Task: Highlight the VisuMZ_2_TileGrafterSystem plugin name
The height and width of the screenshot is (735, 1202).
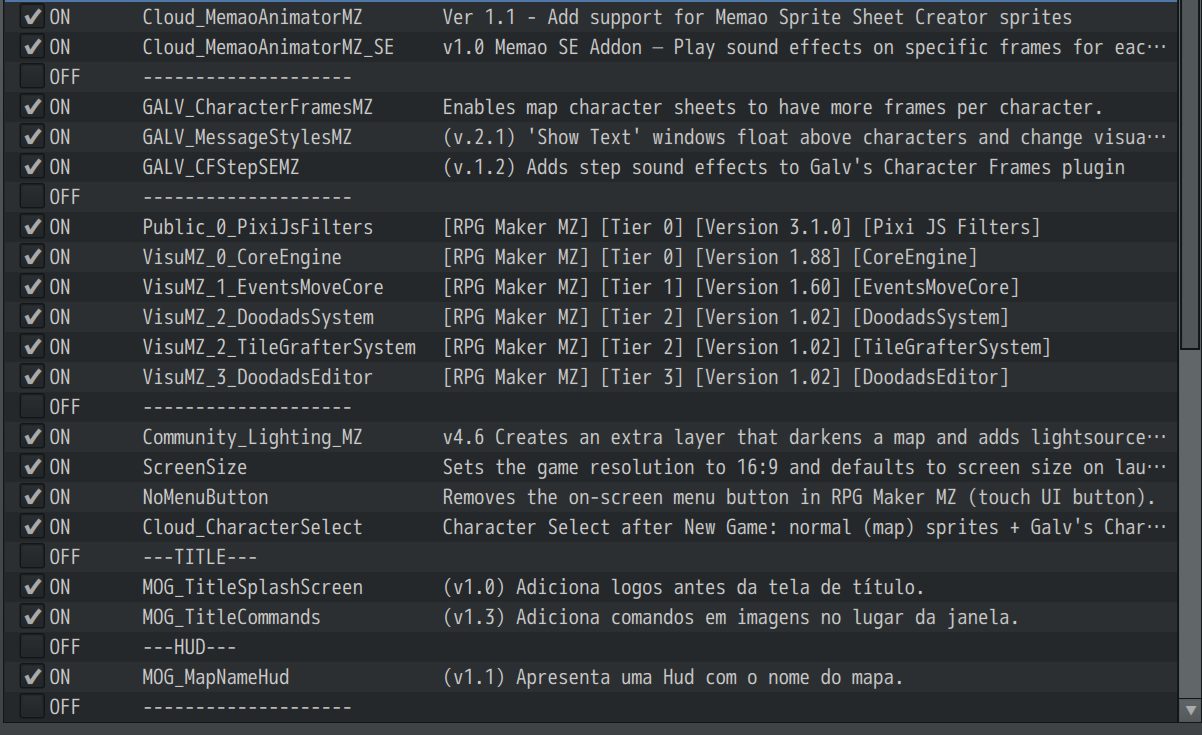Action: tap(279, 347)
